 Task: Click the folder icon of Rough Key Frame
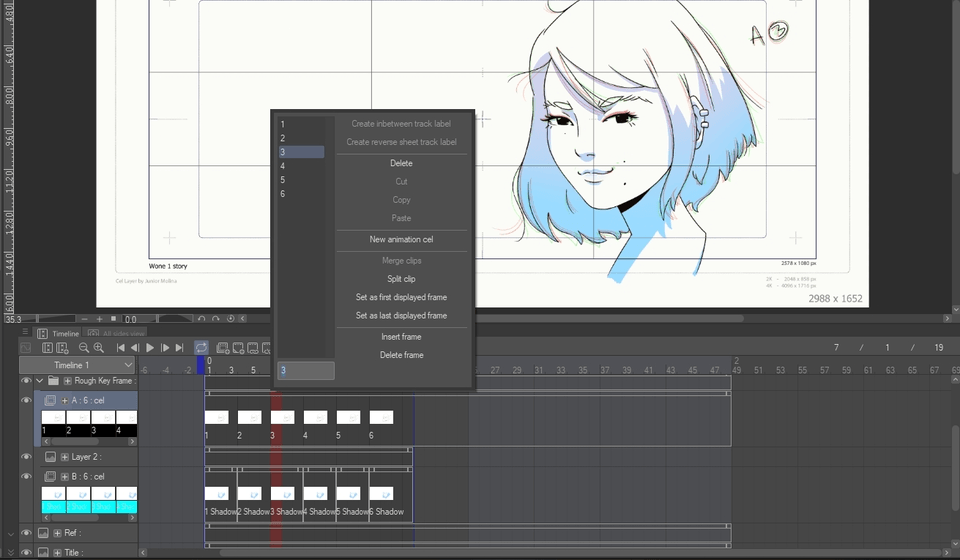(53, 381)
